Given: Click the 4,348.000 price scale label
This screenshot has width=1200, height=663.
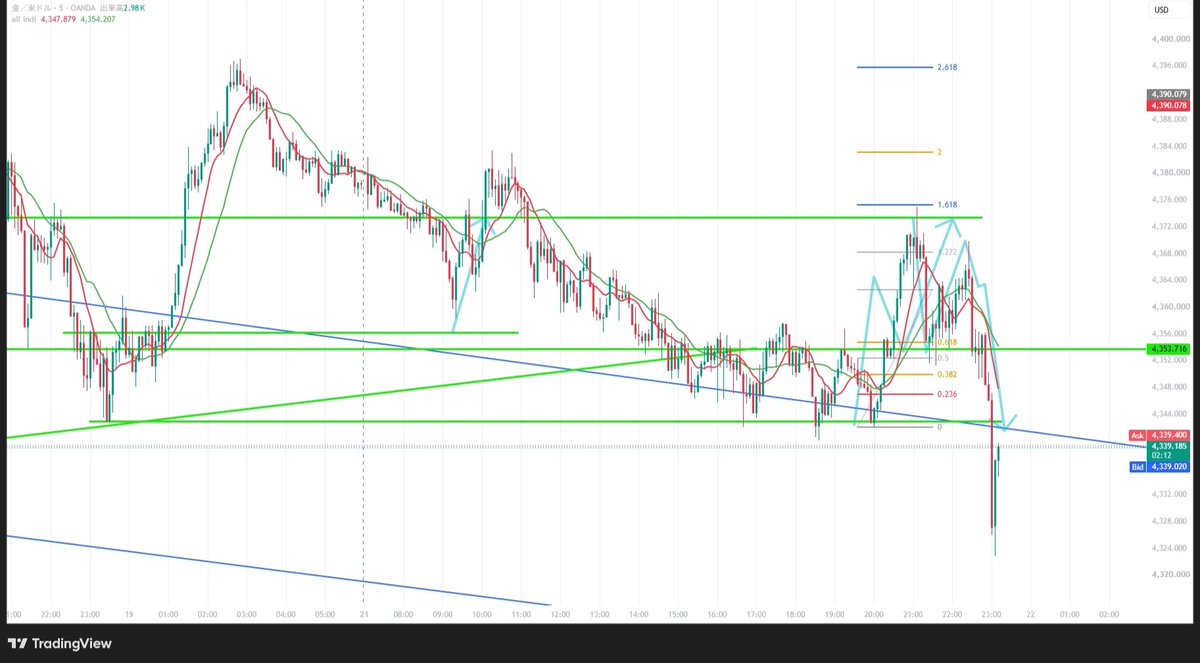Looking at the screenshot, I should [x=1167, y=386].
